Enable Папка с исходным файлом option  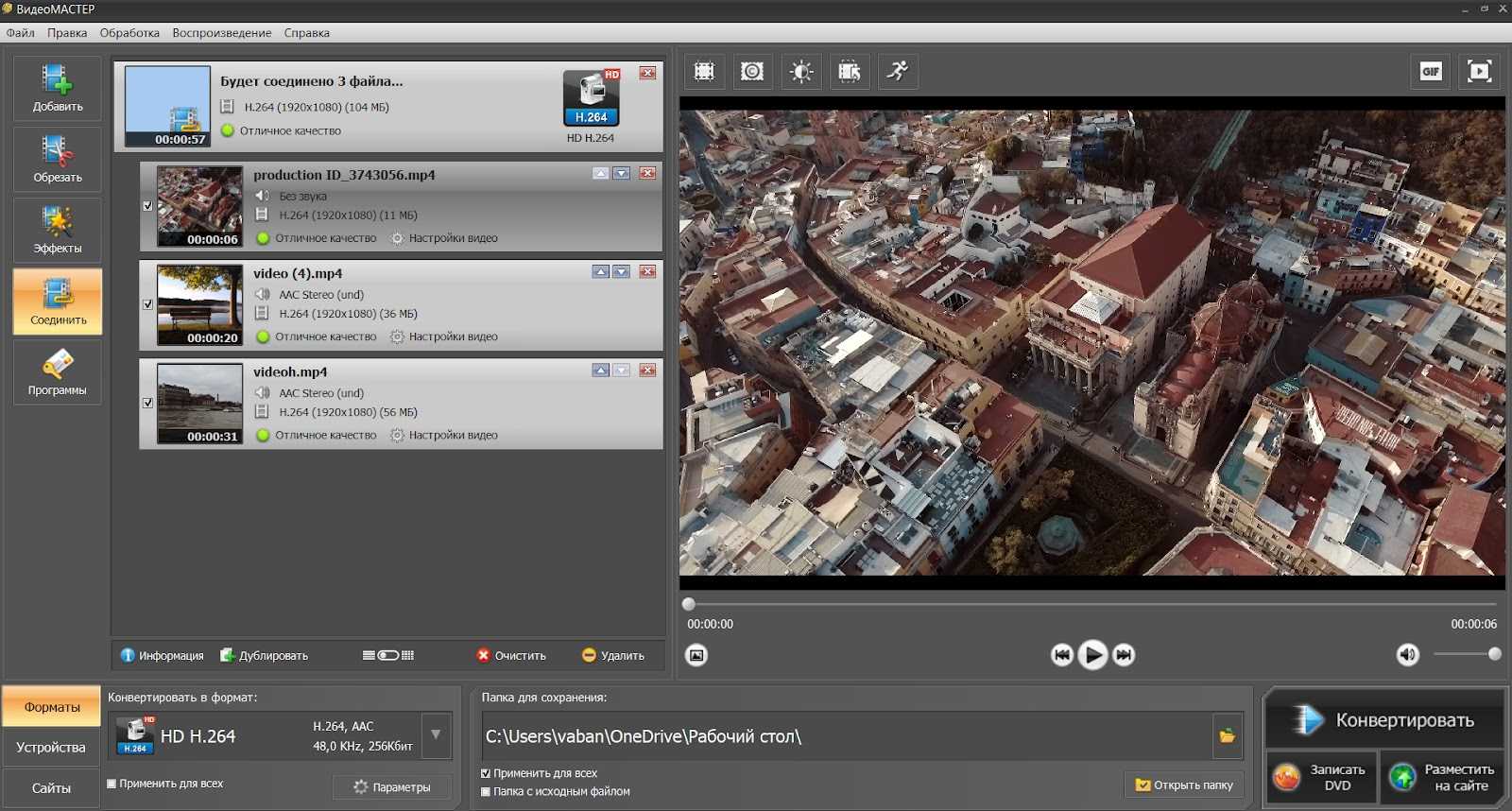[x=486, y=792]
